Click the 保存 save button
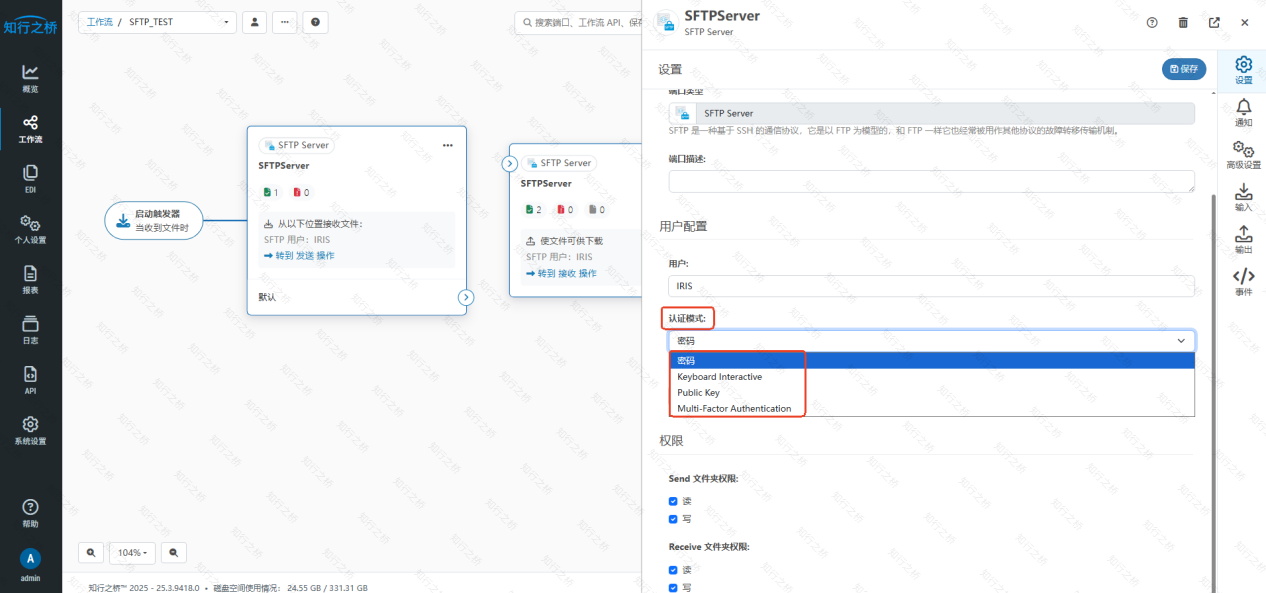 pos(1183,69)
